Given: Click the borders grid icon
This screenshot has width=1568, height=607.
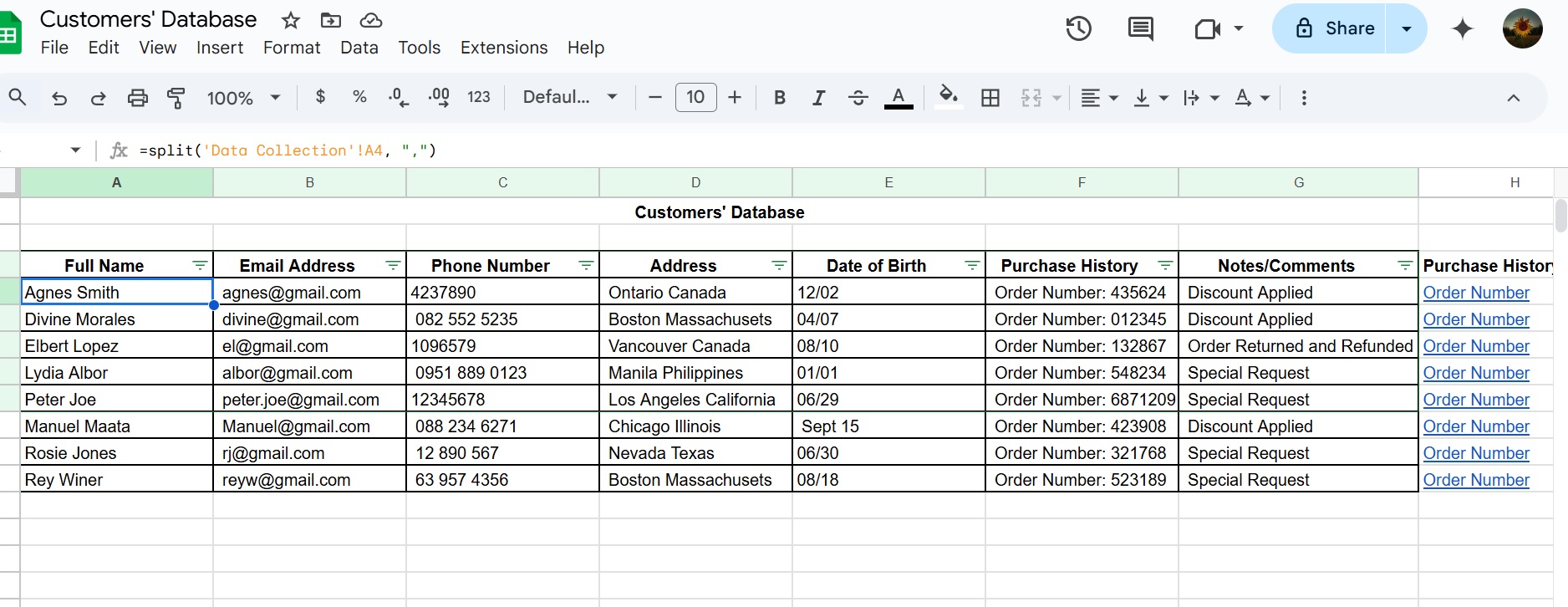Looking at the screenshot, I should click(990, 98).
